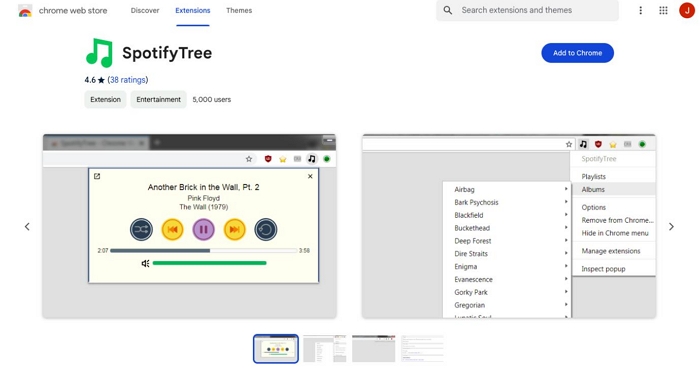Screen dimensions: 700x377
Task: Expand Enigma submenu arrow
Action: (x=566, y=266)
